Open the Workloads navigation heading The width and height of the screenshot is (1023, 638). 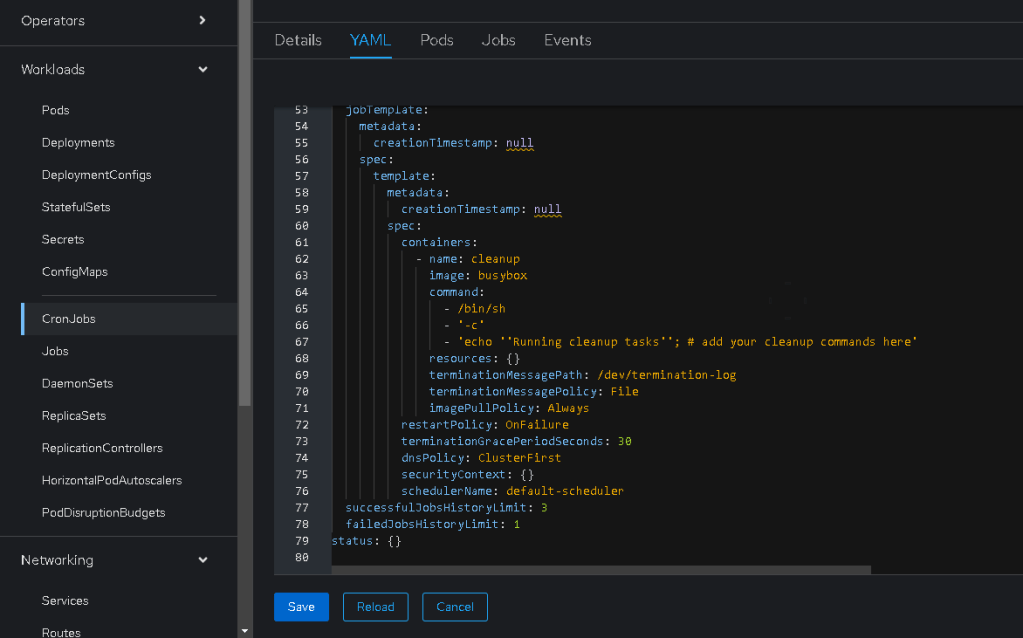pyautogui.click(x=53, y=69)
